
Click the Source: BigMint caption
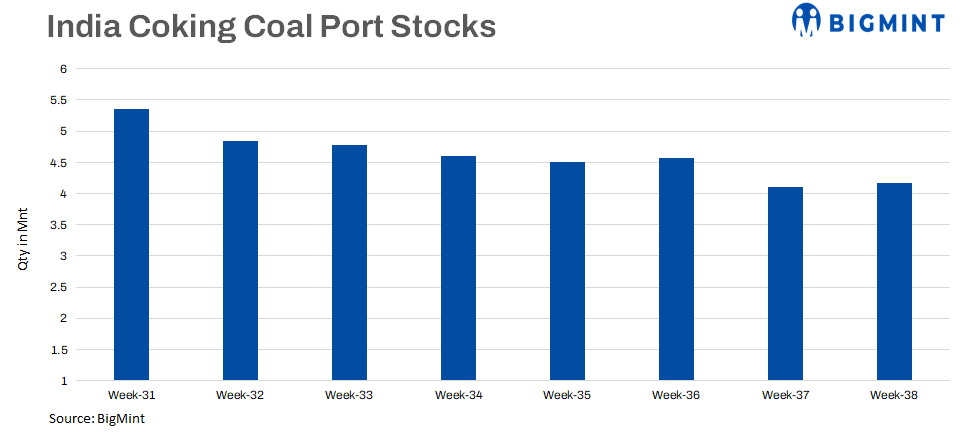click(97, 418)
